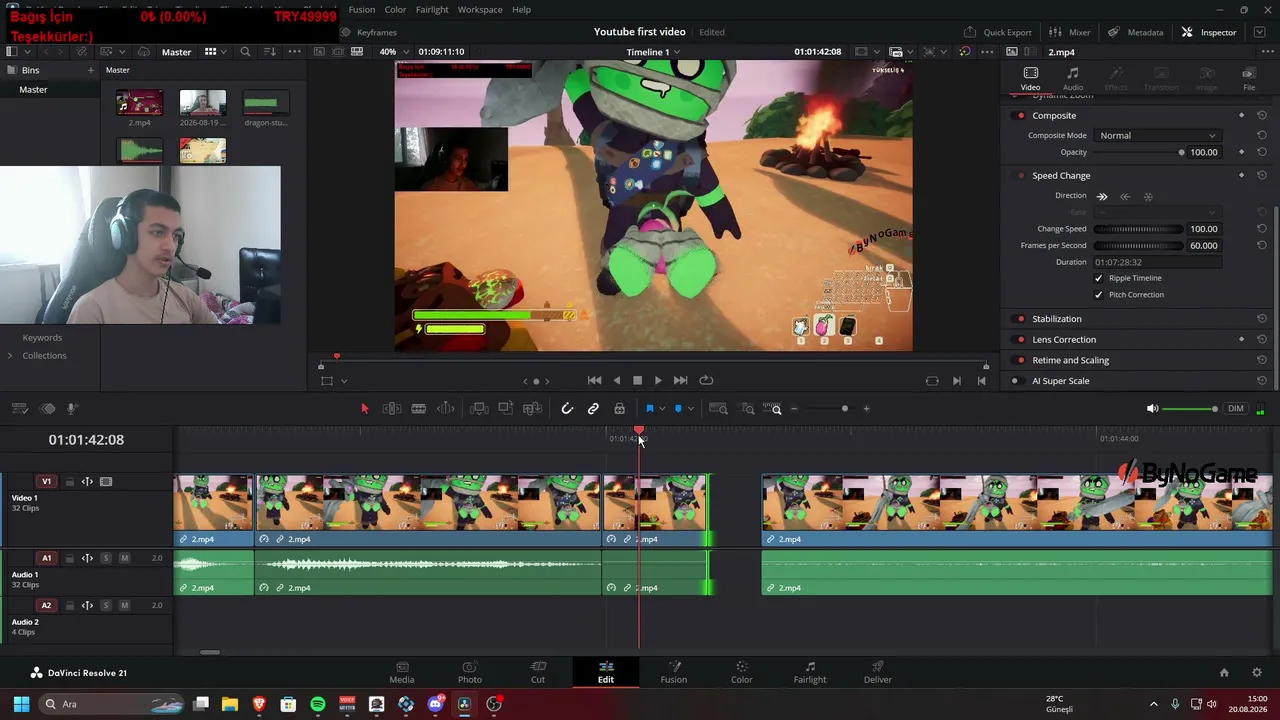Mute the Audio 1 track
Screen dimensions: 1280x720
[124, 558]
